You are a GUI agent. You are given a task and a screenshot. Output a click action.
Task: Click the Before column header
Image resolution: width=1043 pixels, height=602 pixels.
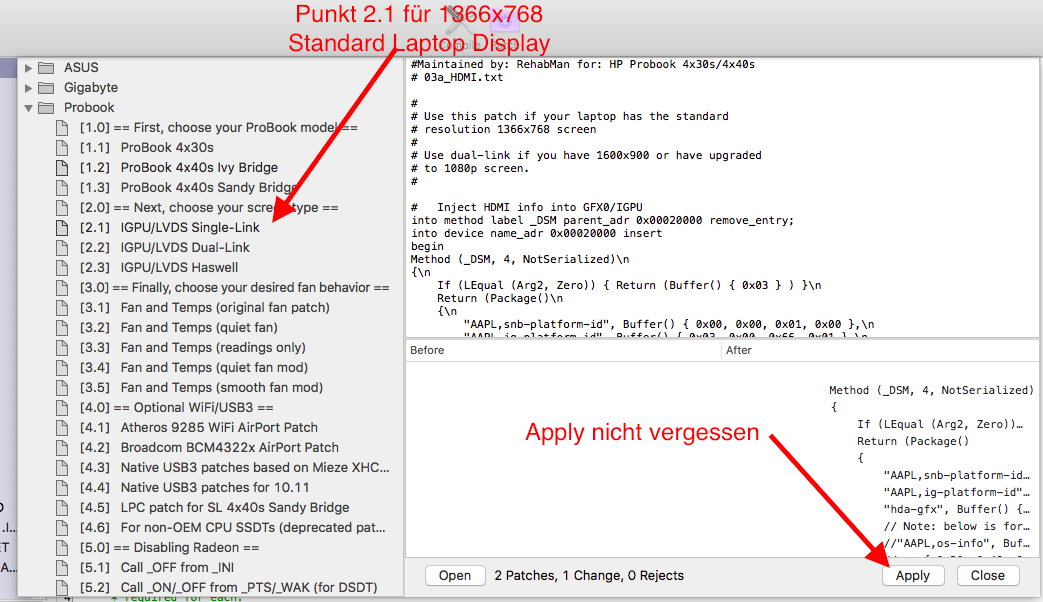pos(563,350)
